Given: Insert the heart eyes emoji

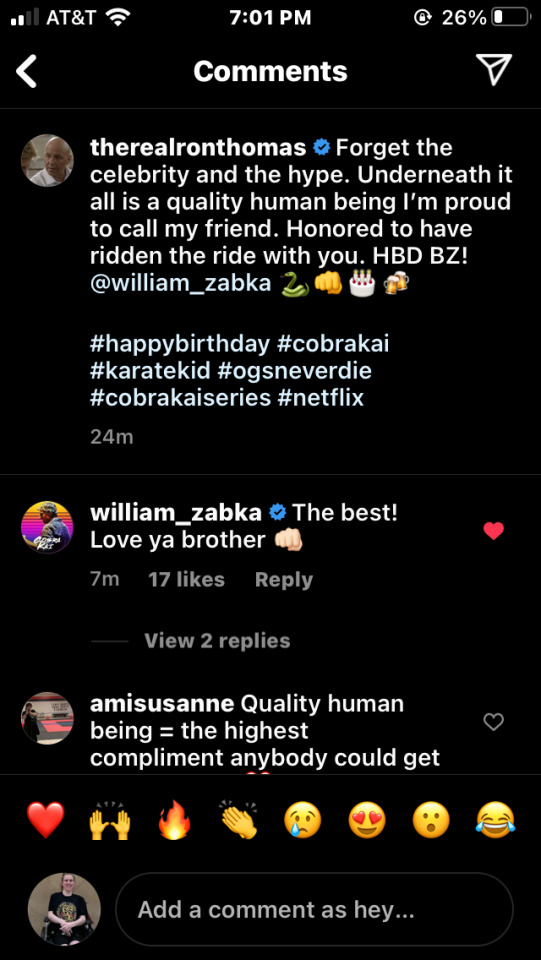Looking at the screenshot, I should tap(367, 820).
